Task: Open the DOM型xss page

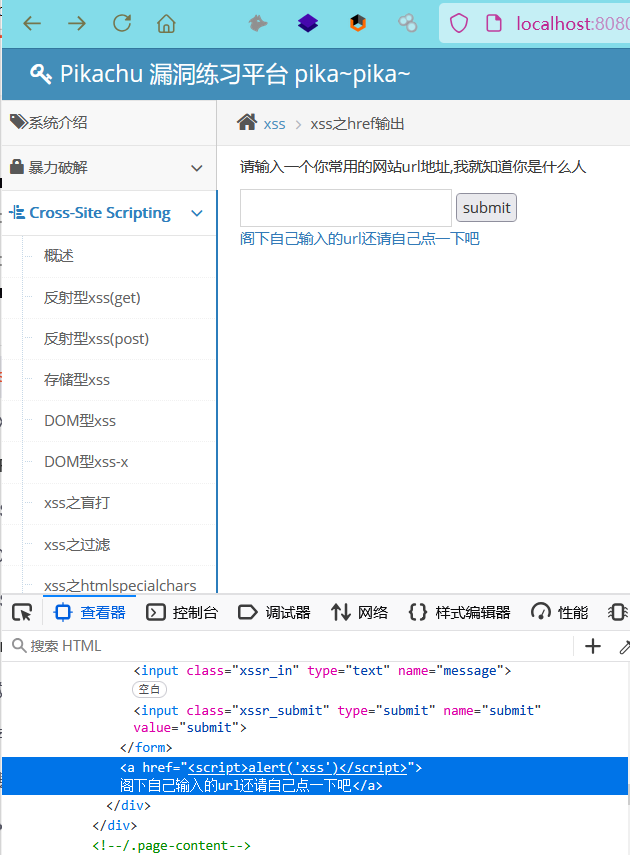Action: 80,421
